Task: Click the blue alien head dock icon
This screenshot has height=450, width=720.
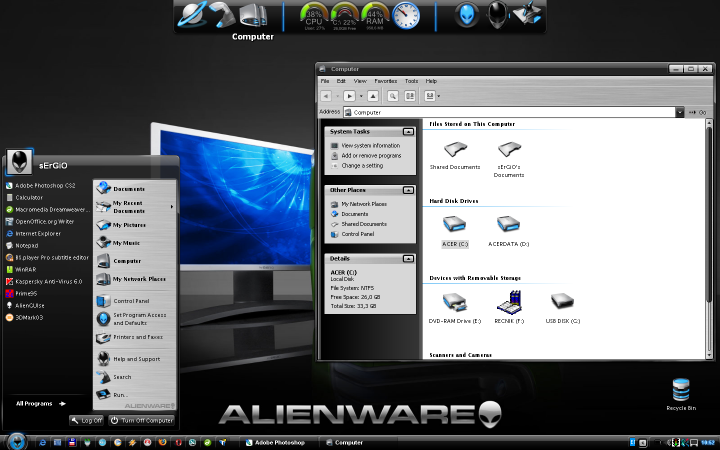Action: [467, 15]
